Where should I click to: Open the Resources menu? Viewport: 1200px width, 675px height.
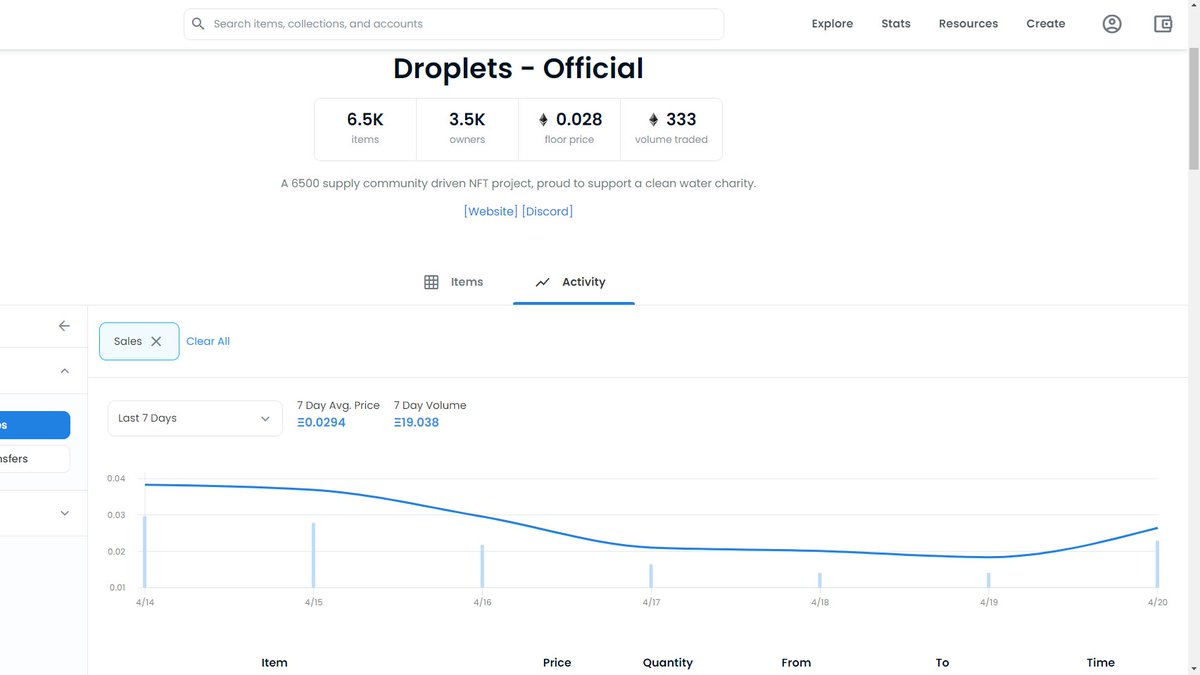coord(968,24)
